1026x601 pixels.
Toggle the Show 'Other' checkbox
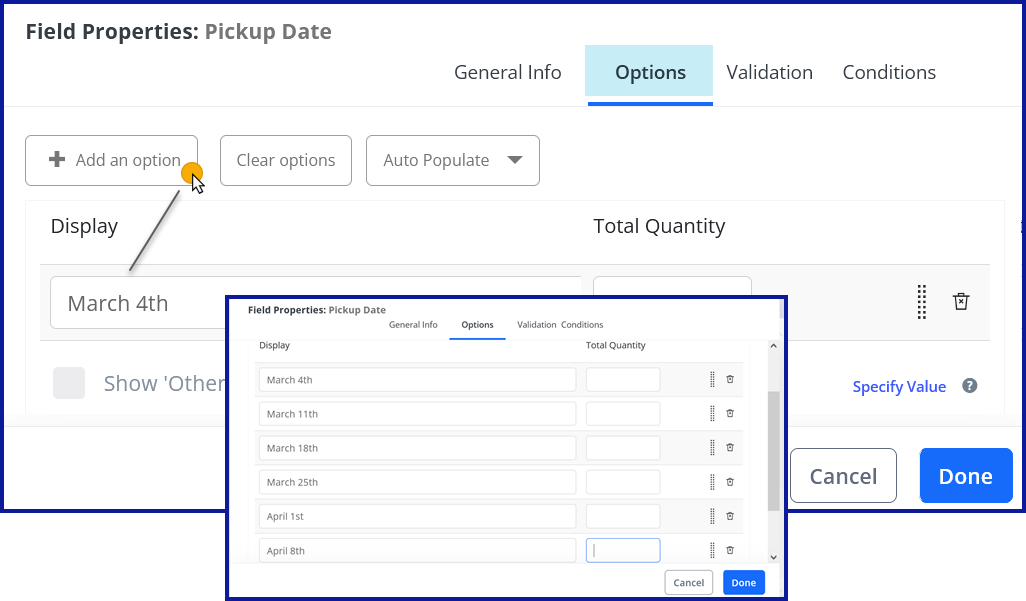click(x=69, y=383)
